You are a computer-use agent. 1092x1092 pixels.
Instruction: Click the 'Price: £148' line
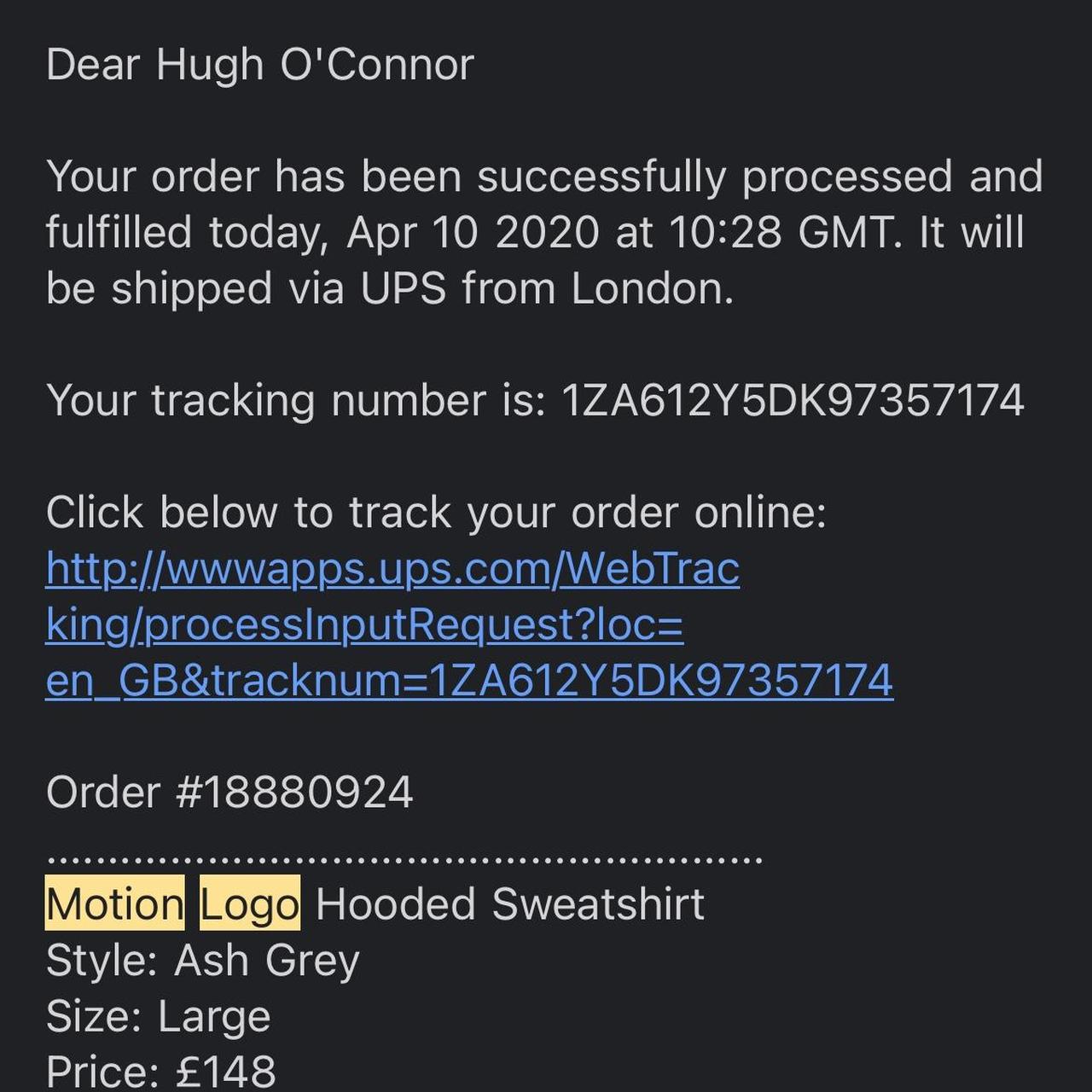pos(161,1072)
